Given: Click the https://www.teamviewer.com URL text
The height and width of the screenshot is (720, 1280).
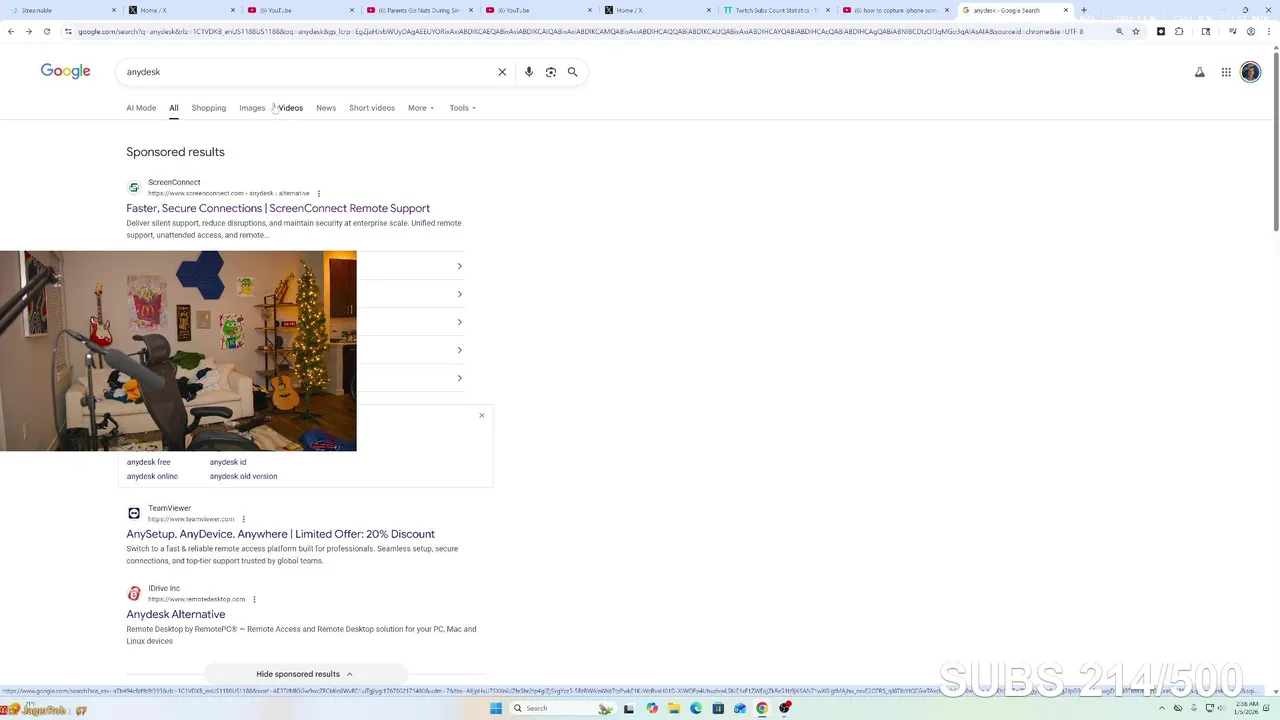Looking at the screenshot, I should point(191,519).
